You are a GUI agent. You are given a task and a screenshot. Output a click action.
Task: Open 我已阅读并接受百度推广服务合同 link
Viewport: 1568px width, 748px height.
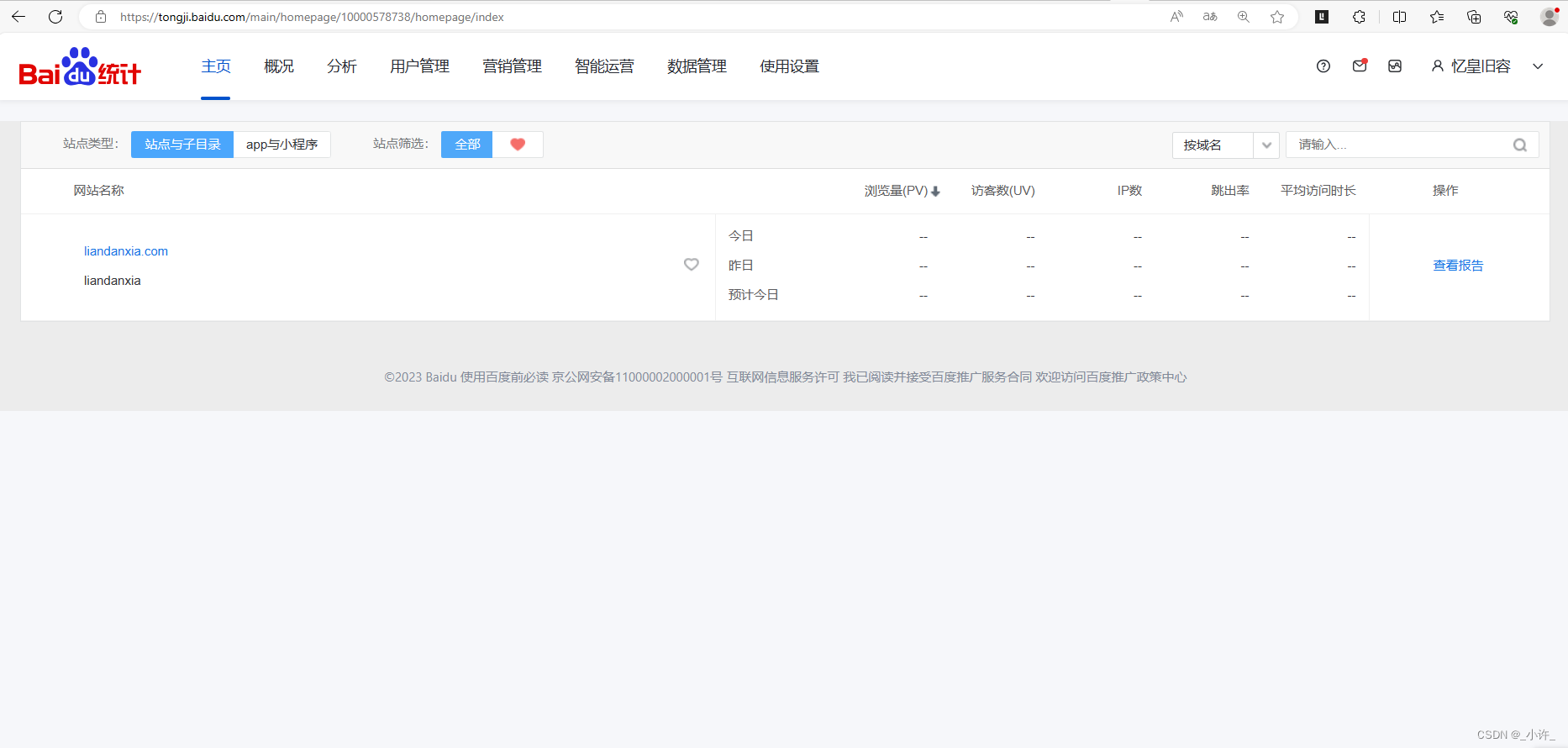tap(938, 377)
